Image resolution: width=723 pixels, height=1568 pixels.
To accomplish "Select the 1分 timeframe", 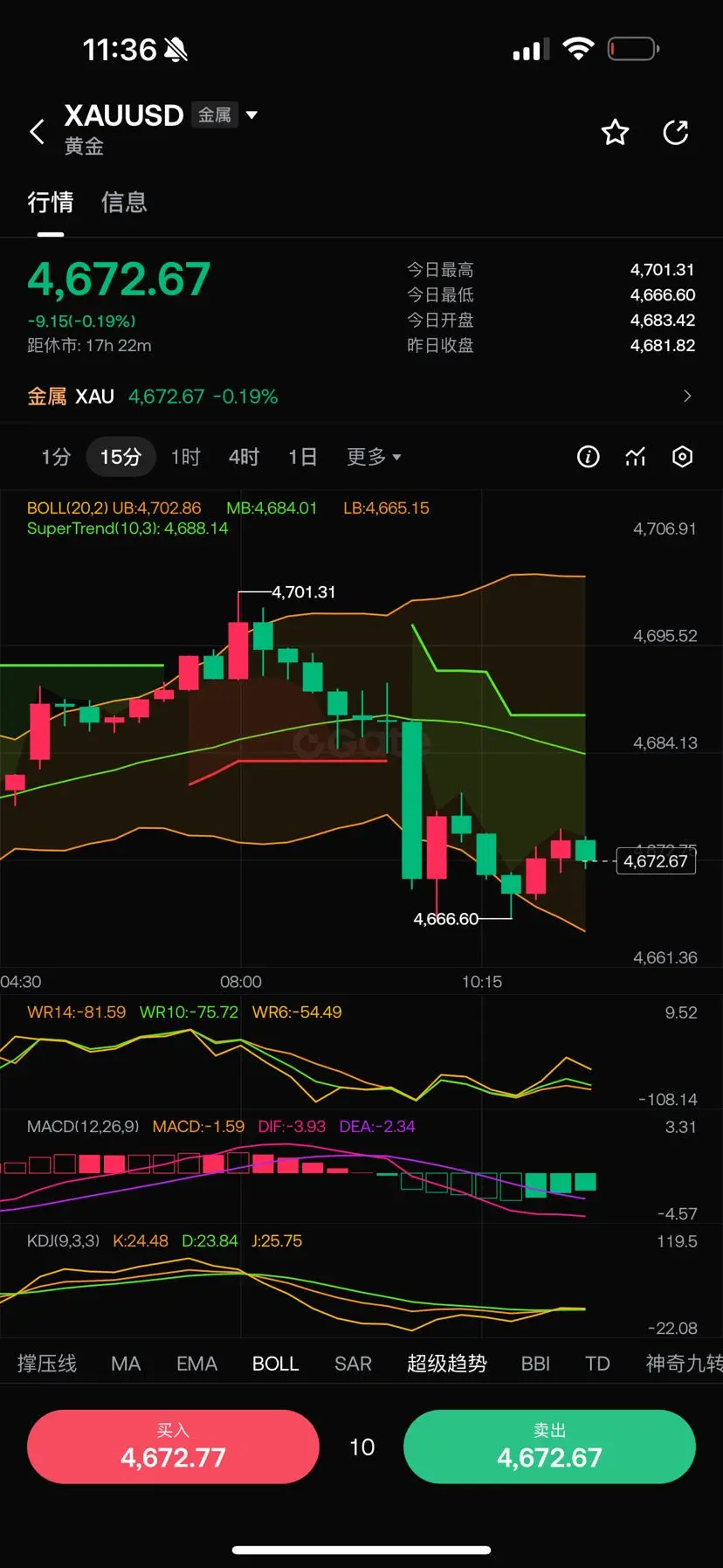I will pos(56,457).
